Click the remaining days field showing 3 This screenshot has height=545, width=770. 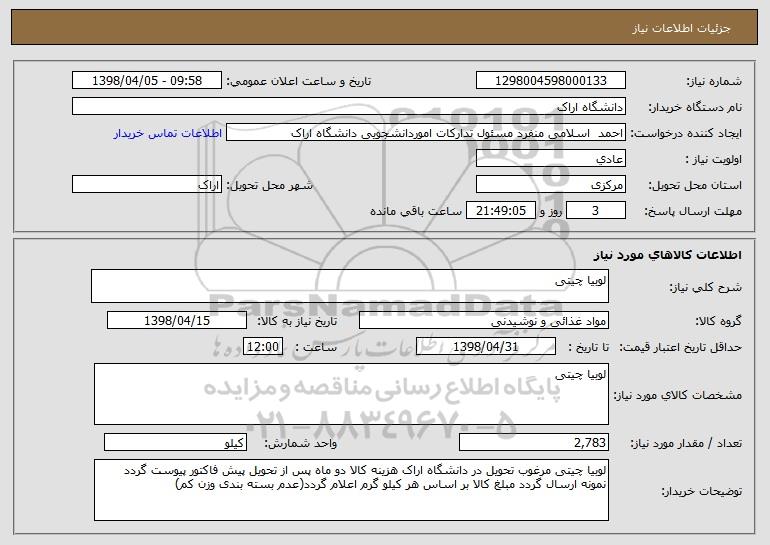[596, 211]
